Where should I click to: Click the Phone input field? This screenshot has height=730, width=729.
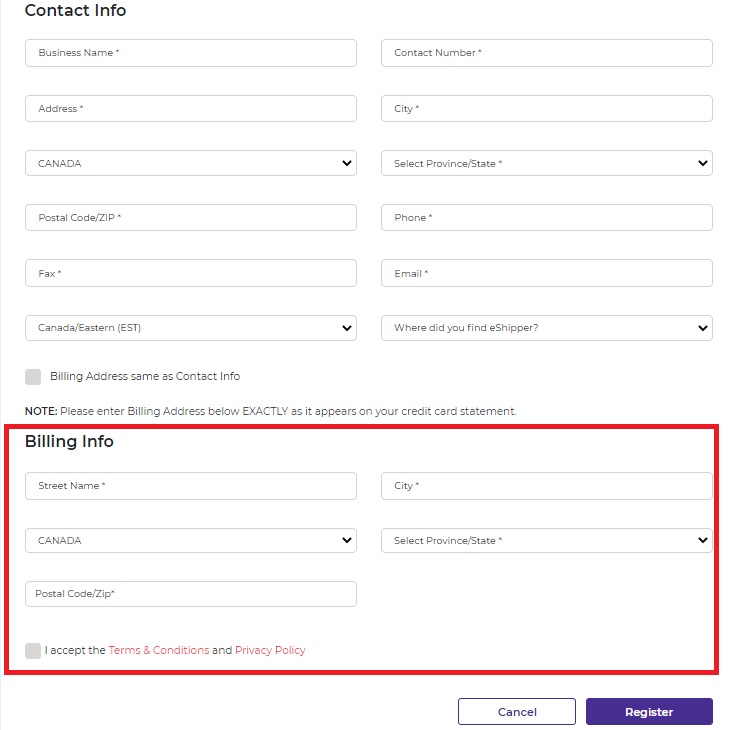coord(546,218)
